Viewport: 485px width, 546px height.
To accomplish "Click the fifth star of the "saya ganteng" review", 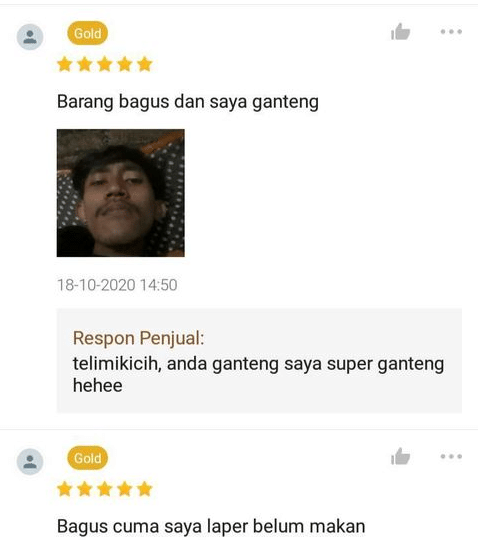I will pos(145,64).
